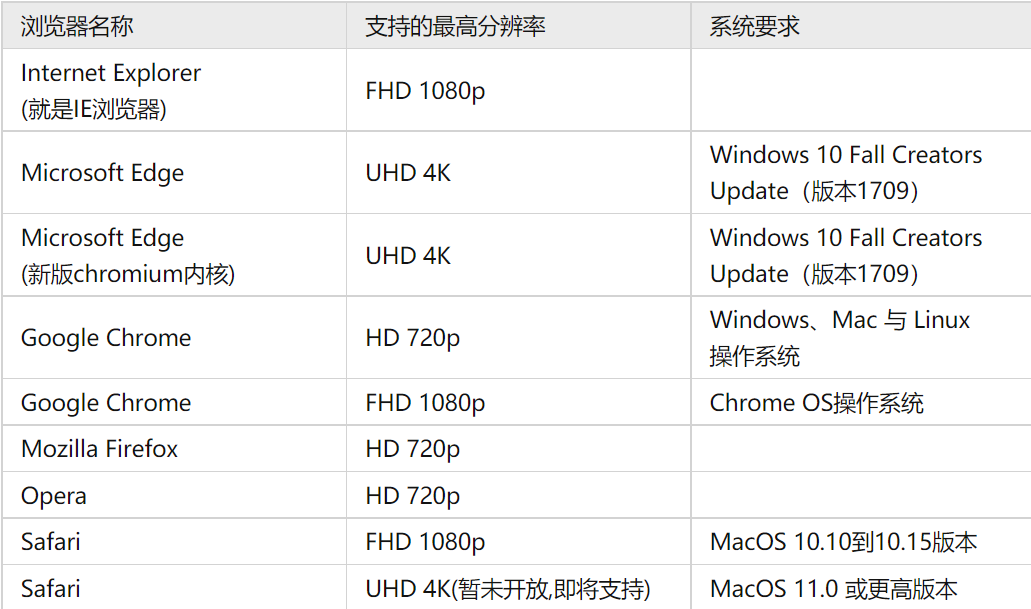The height and width of the screenshot is (609, 1031).
Task: Click the 浏览器名称 column header
Action: (x=77, y=27)
